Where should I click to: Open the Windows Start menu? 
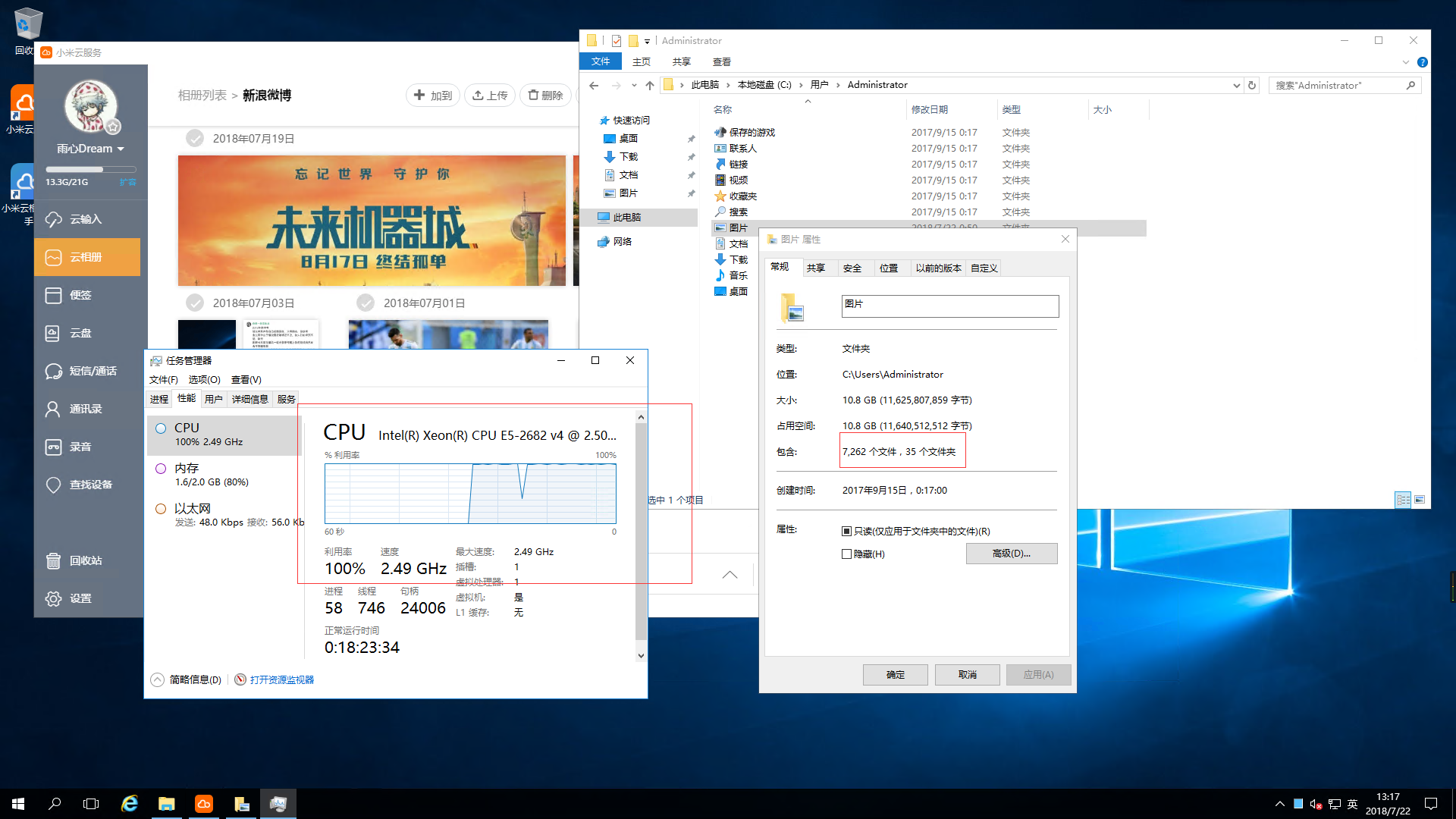tap(18, 804)
